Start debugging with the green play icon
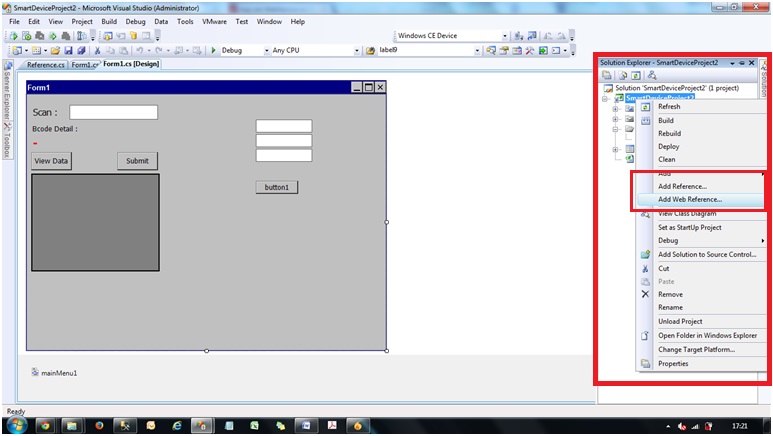Image resolution: width=773 pixels, height=436 pixels. pos(213,50)
